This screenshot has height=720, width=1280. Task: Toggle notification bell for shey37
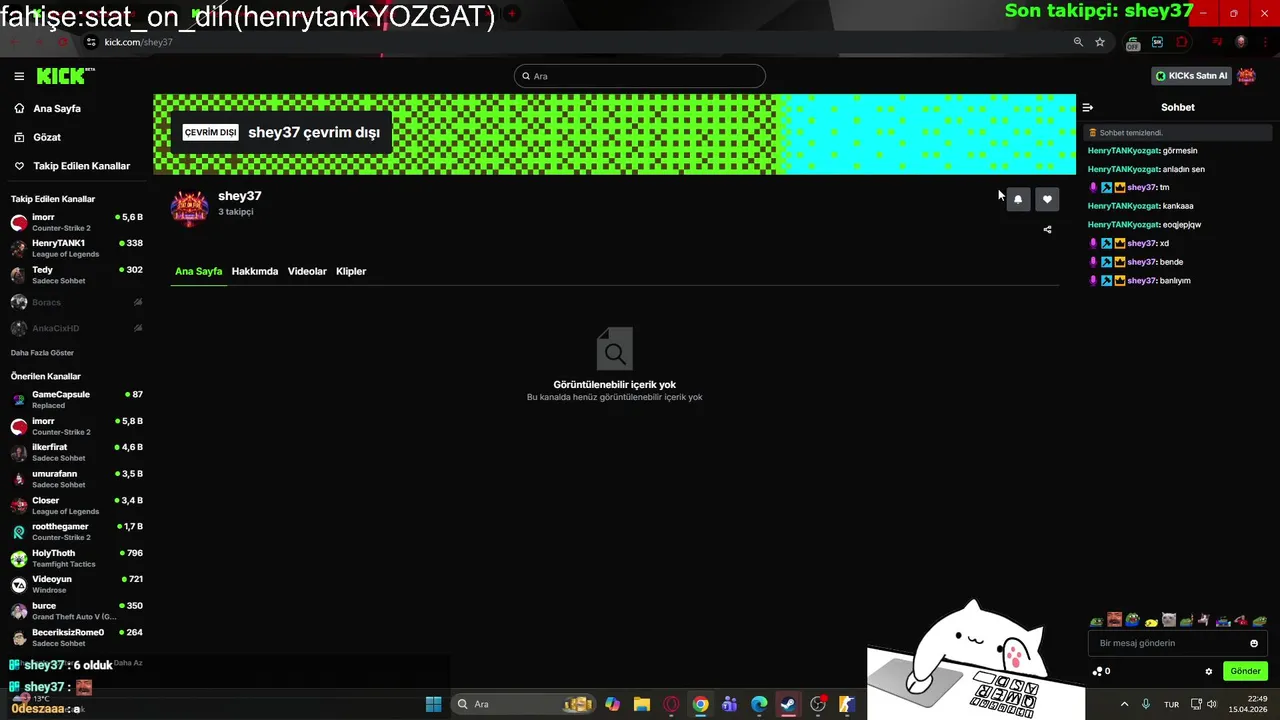click(1018, 199)
